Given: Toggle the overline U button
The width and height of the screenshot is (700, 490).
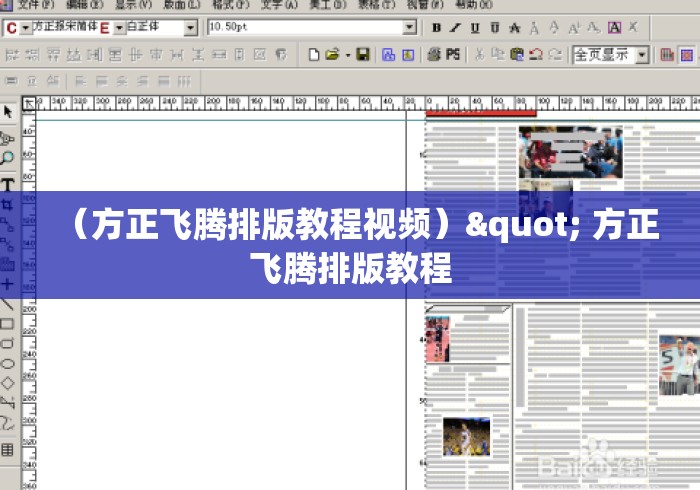Looking at the screenshot, I should click(x=495, y=28).
